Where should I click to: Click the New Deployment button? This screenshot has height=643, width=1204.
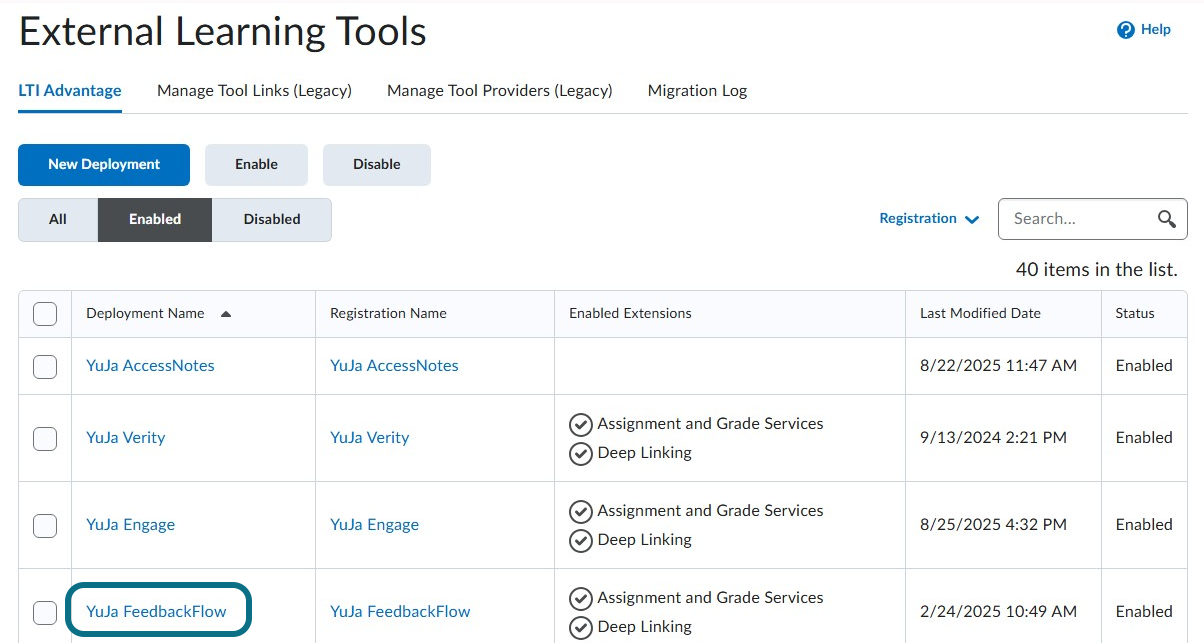104,165
